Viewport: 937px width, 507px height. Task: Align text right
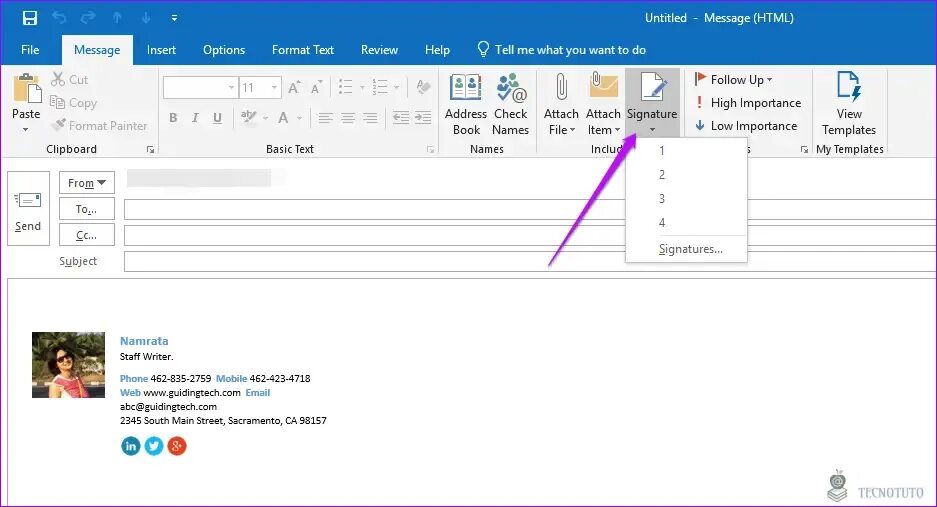(370, 118)
